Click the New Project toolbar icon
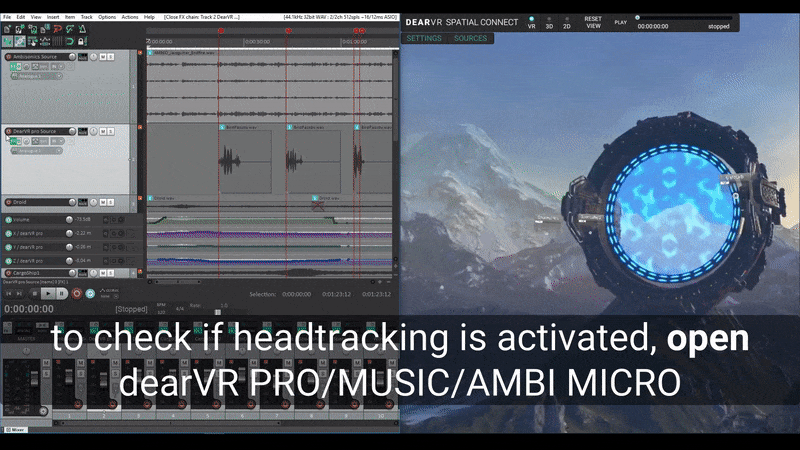 click(7, 29)
